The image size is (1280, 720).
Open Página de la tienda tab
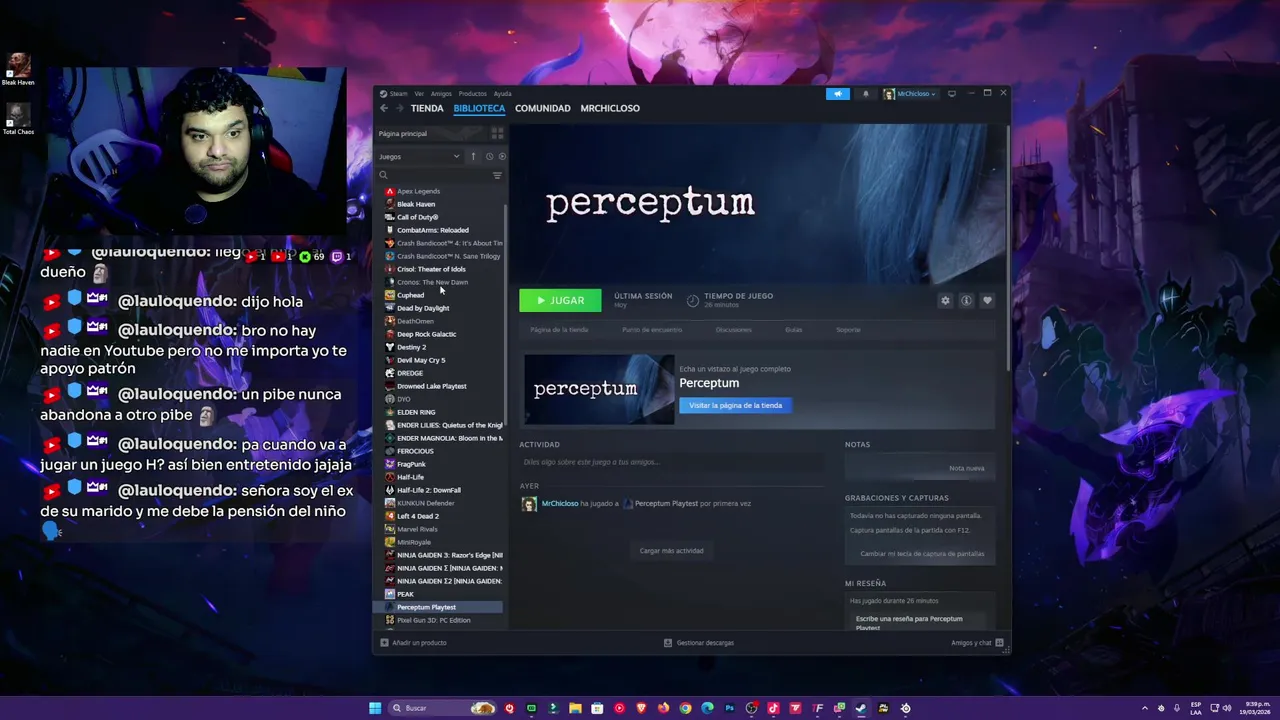559,329
